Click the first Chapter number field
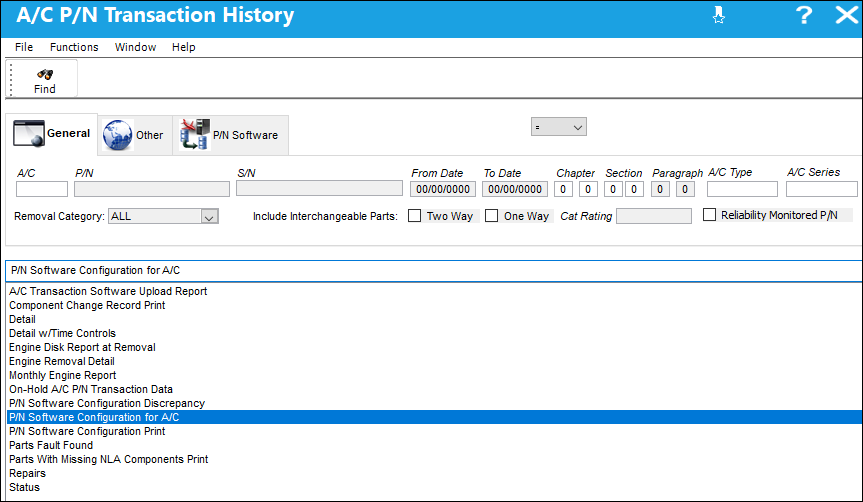Viewport: 863px width, 502px height. point(563,189)
